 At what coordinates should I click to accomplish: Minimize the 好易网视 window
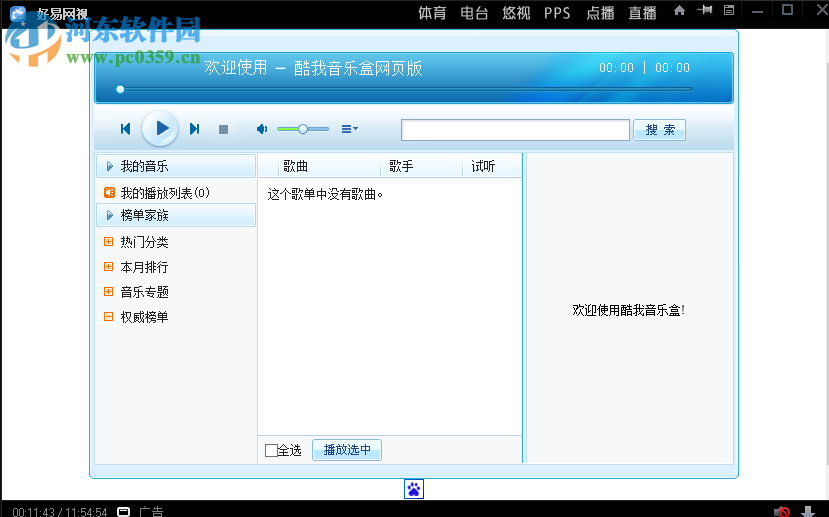pos(757,11)
